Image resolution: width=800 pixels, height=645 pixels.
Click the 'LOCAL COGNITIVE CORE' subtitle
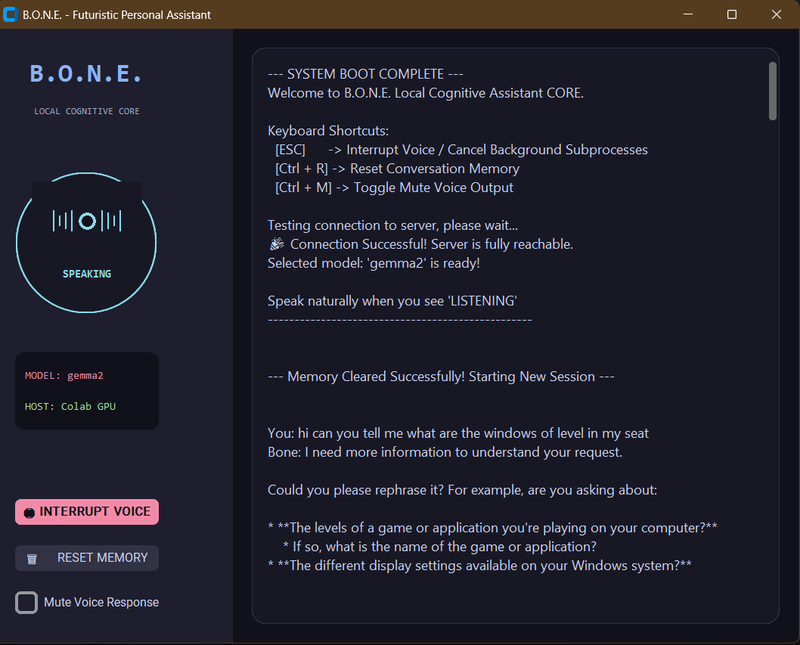coord(87,111)
